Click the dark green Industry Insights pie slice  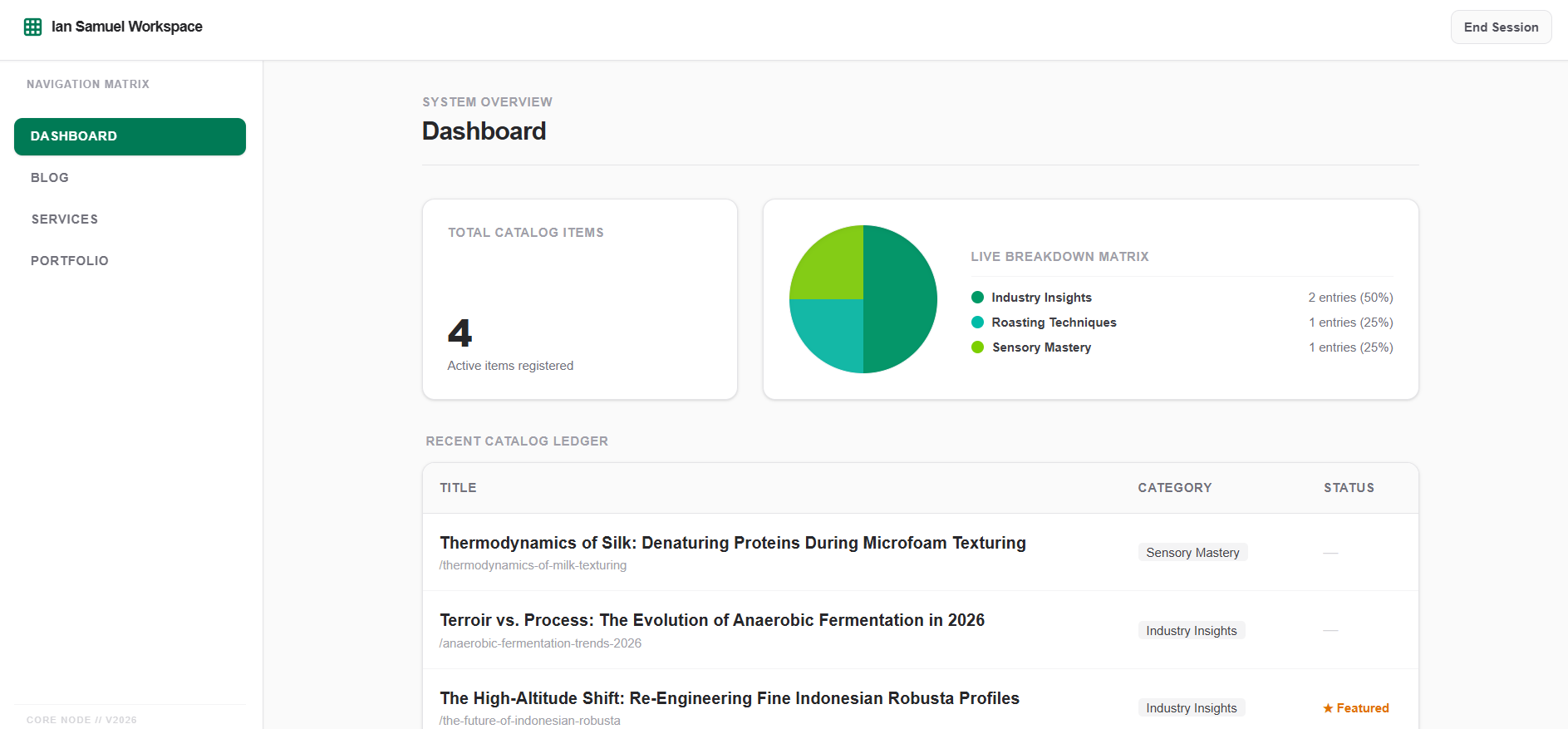coord(902,299)
